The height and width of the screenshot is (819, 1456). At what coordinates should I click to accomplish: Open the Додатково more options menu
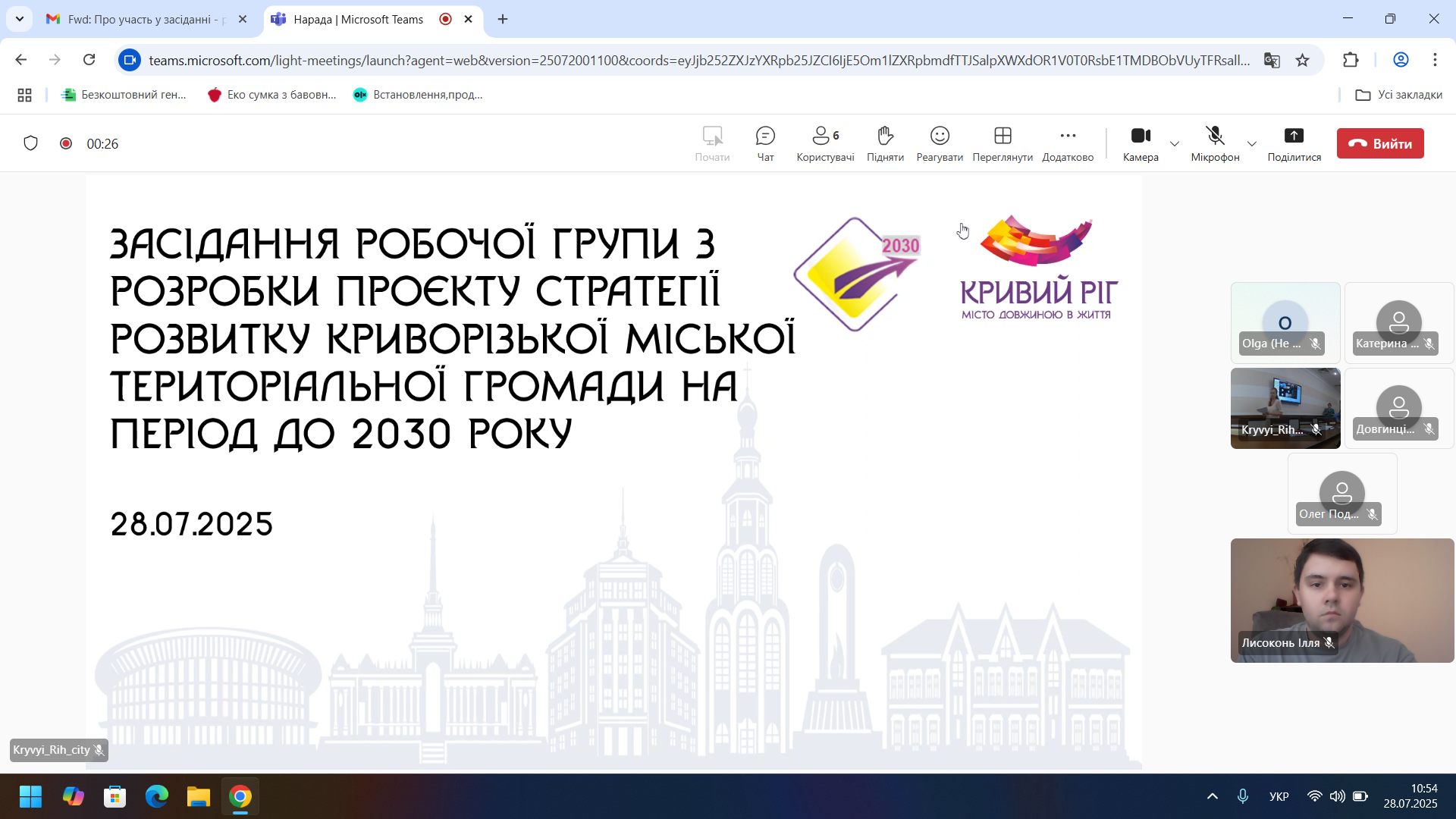[x=1068, y=143]
